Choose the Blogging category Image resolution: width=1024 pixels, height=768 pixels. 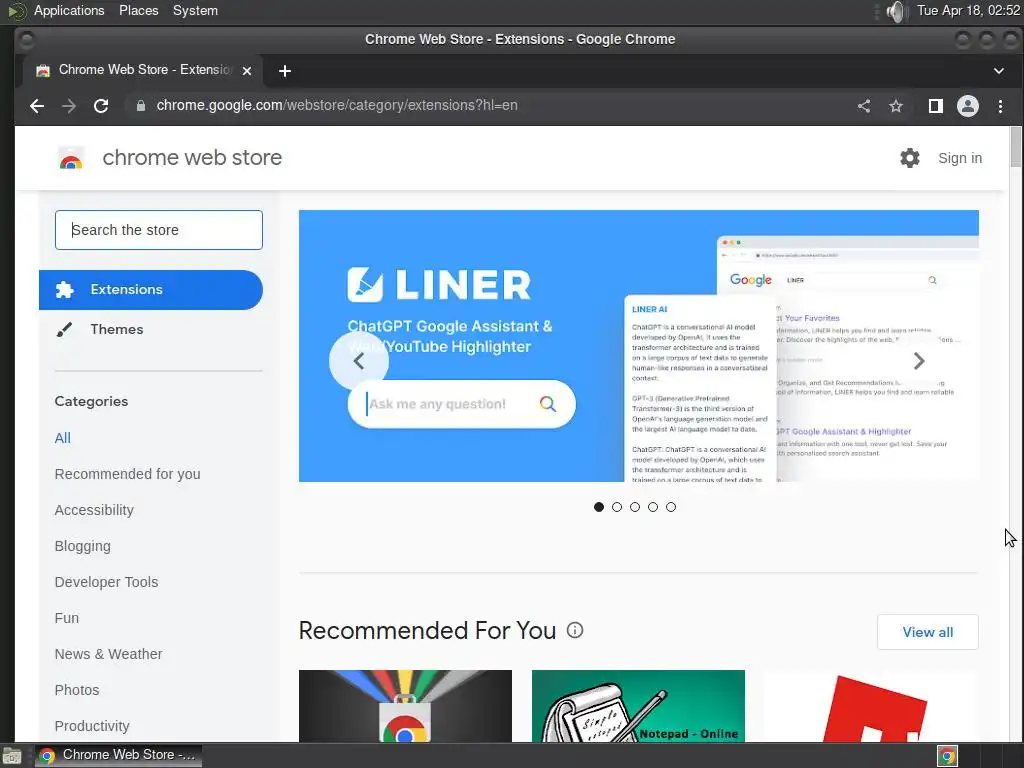click(82, 546)
